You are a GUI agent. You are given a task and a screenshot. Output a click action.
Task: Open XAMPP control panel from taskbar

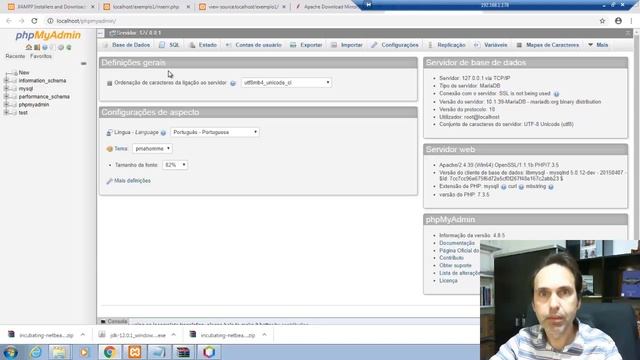coord(134,352)
